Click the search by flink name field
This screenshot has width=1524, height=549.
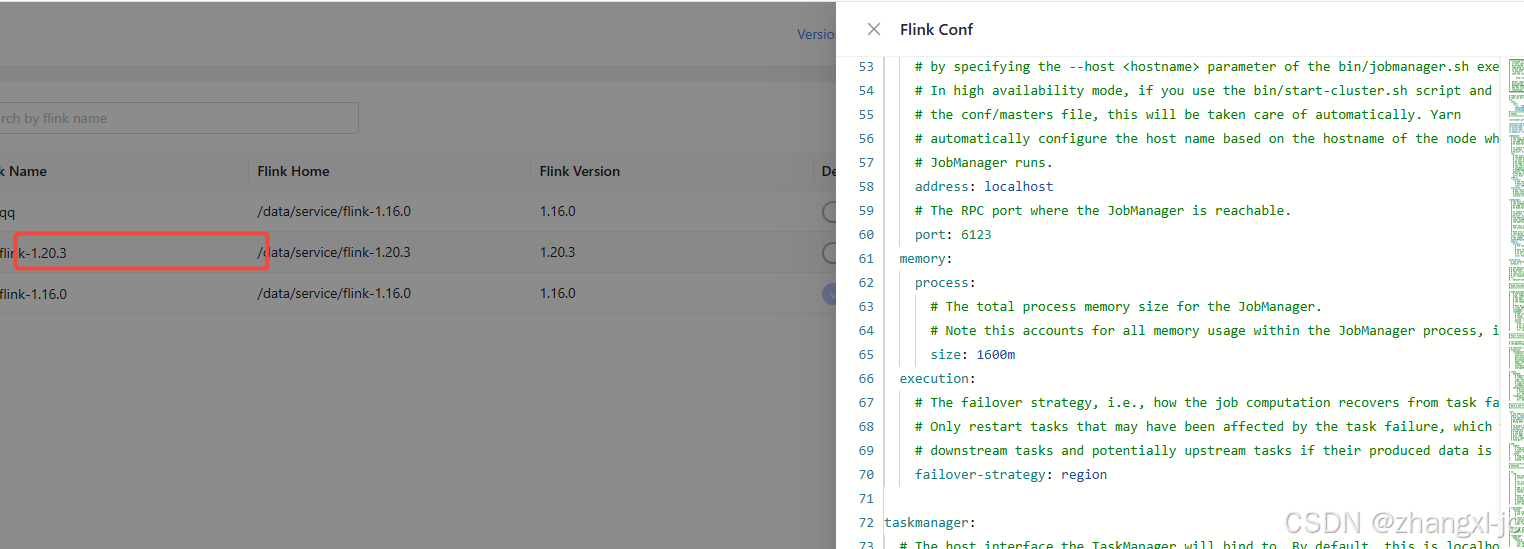178,118
